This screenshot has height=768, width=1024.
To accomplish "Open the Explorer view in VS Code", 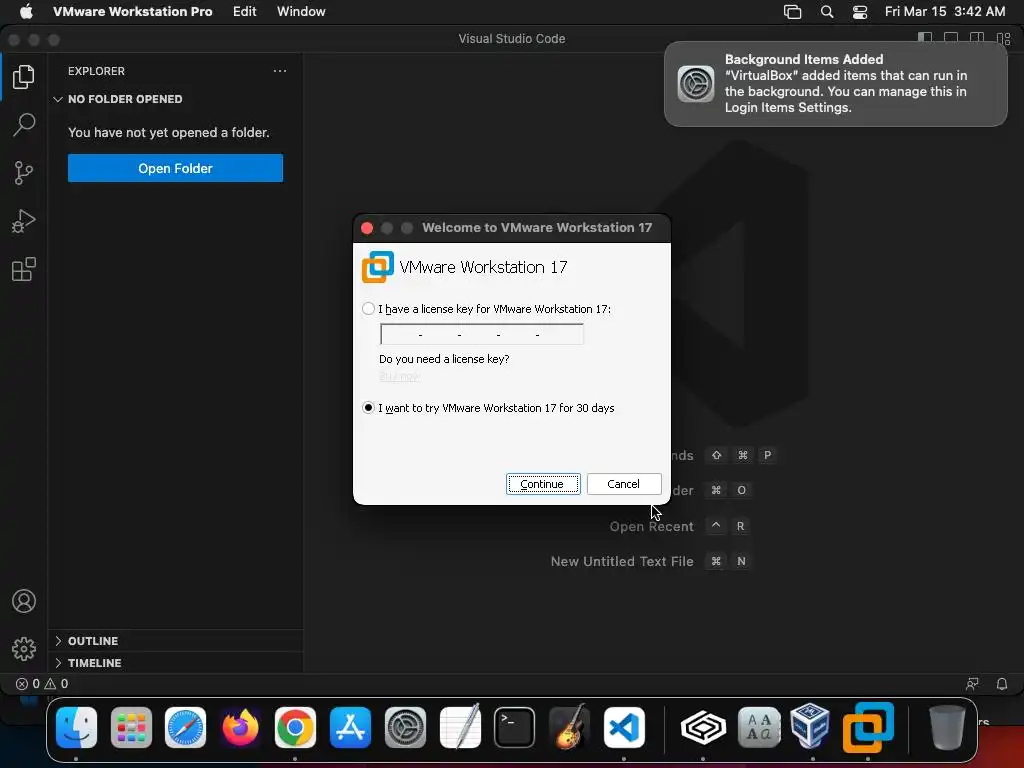I will pyautogui.click(x=24, y=77).
